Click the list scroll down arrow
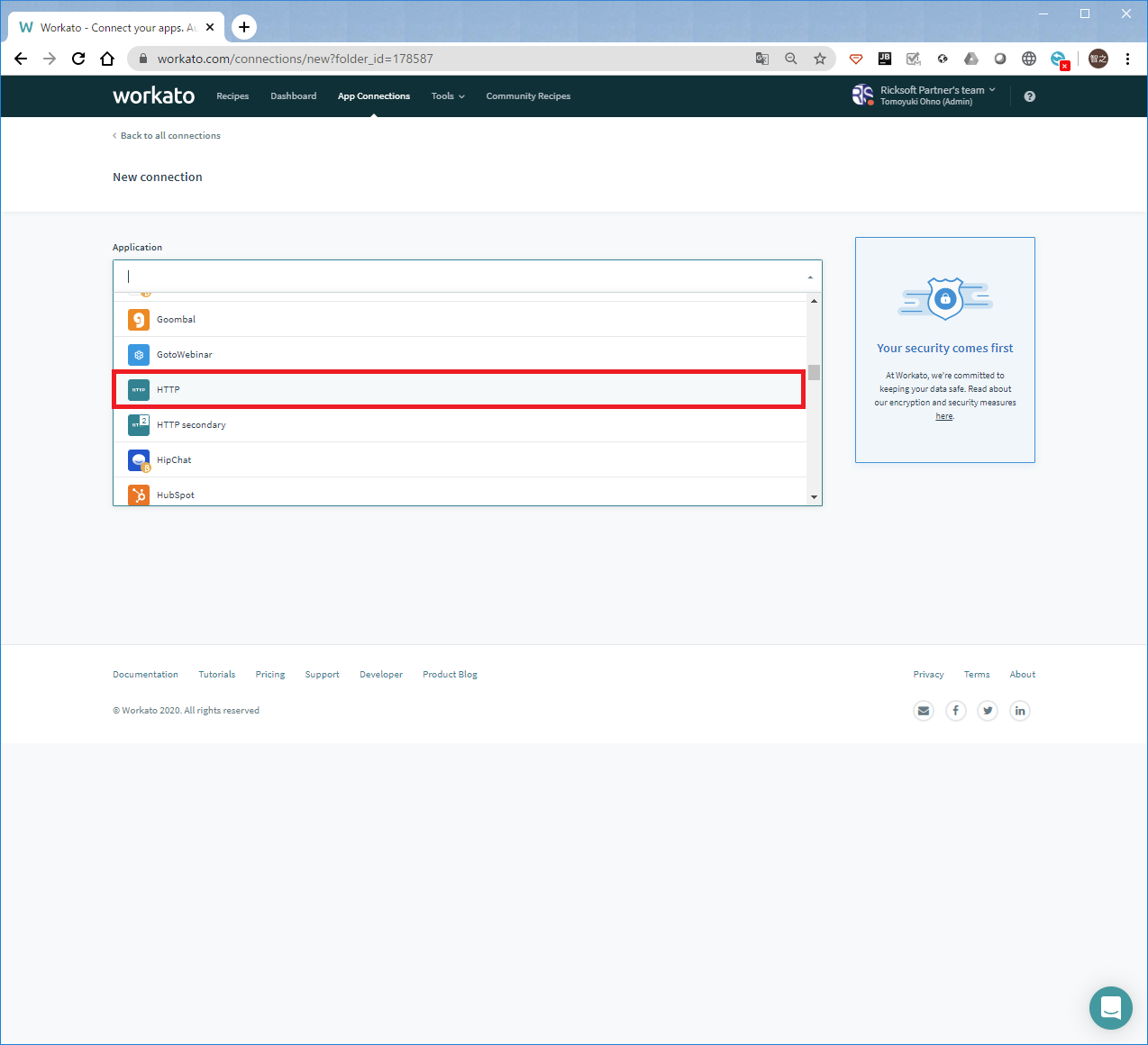 814,497
